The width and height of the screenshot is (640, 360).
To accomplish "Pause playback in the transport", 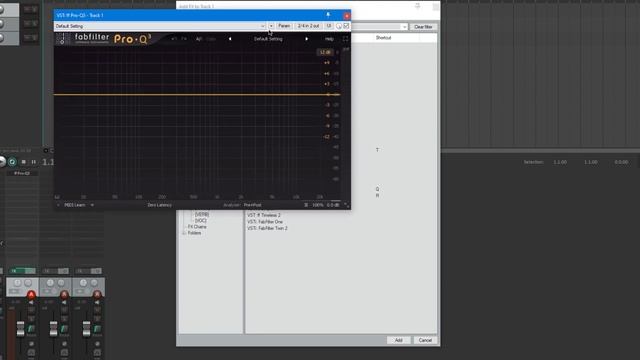I will 33,162.
